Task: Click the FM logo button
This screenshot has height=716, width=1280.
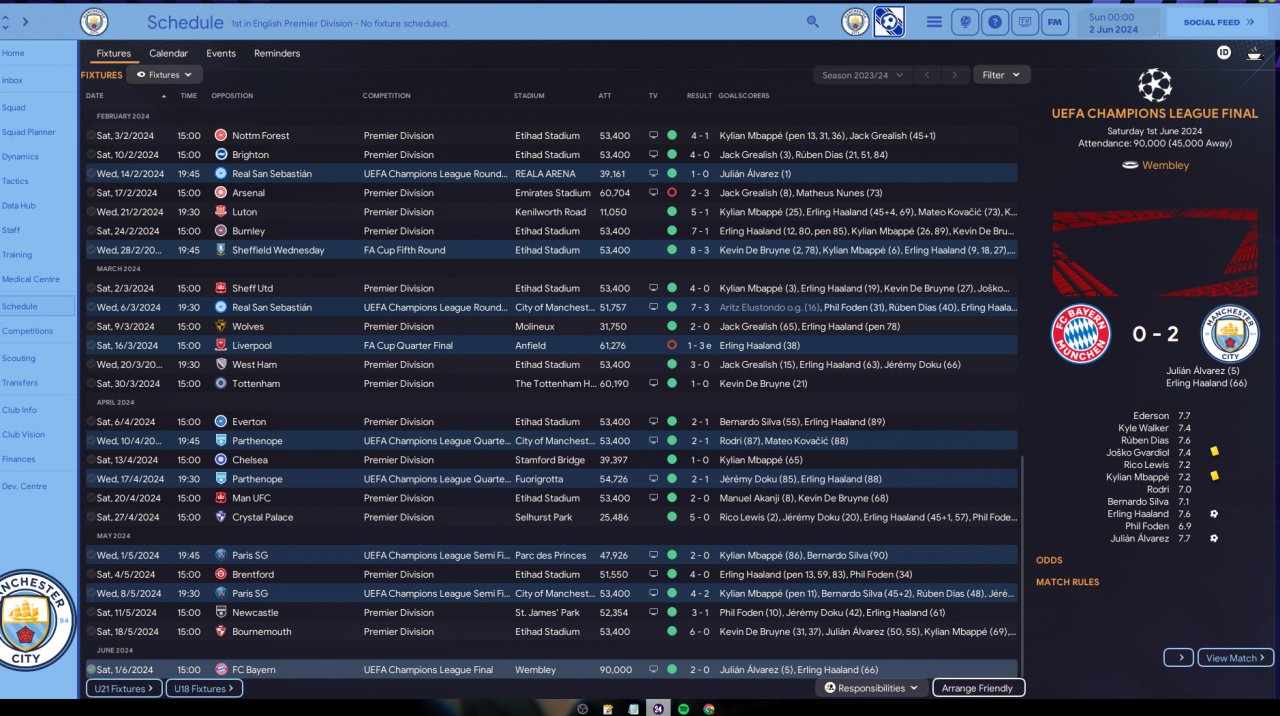Action: (1054, 21)
